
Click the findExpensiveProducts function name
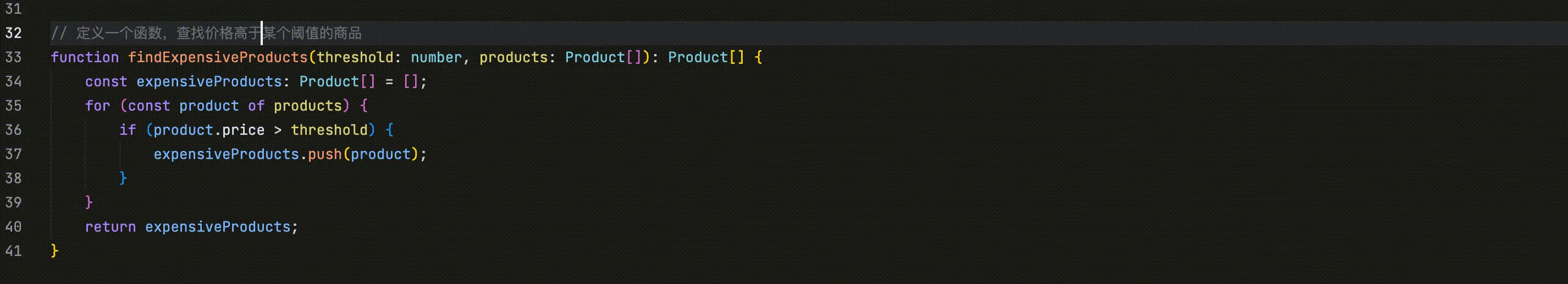click(x=217, y=57)
